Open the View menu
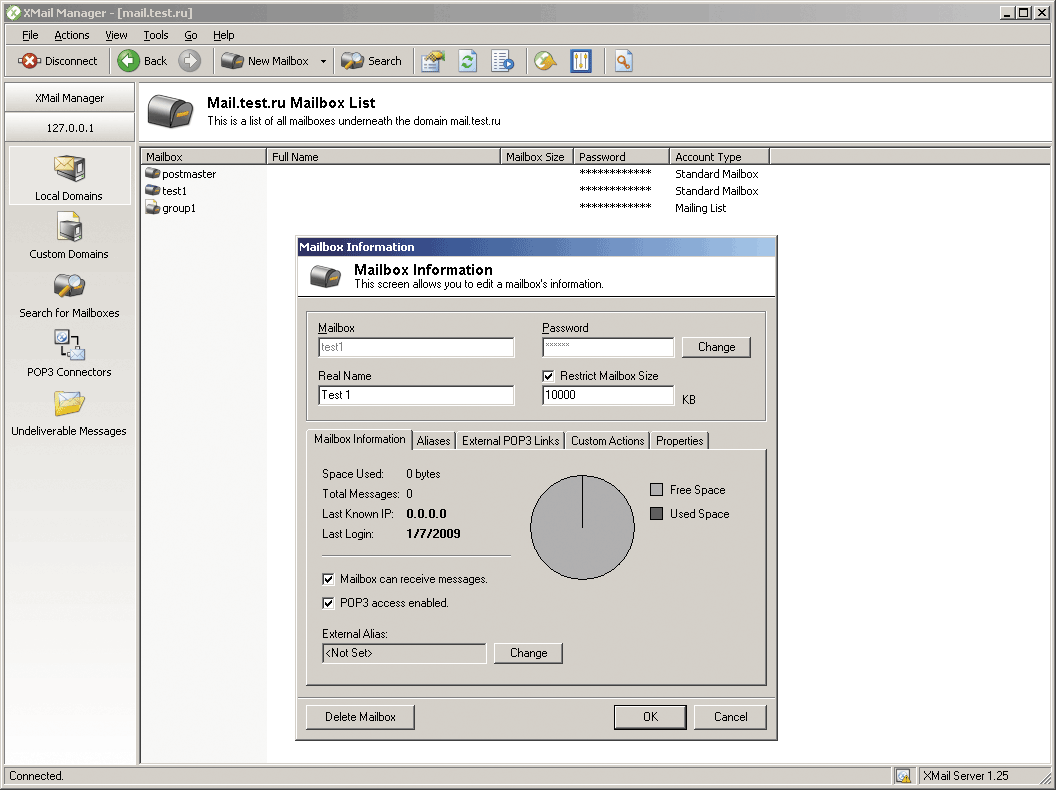Screen dimensions: 1056x790 tap(116, 35)
